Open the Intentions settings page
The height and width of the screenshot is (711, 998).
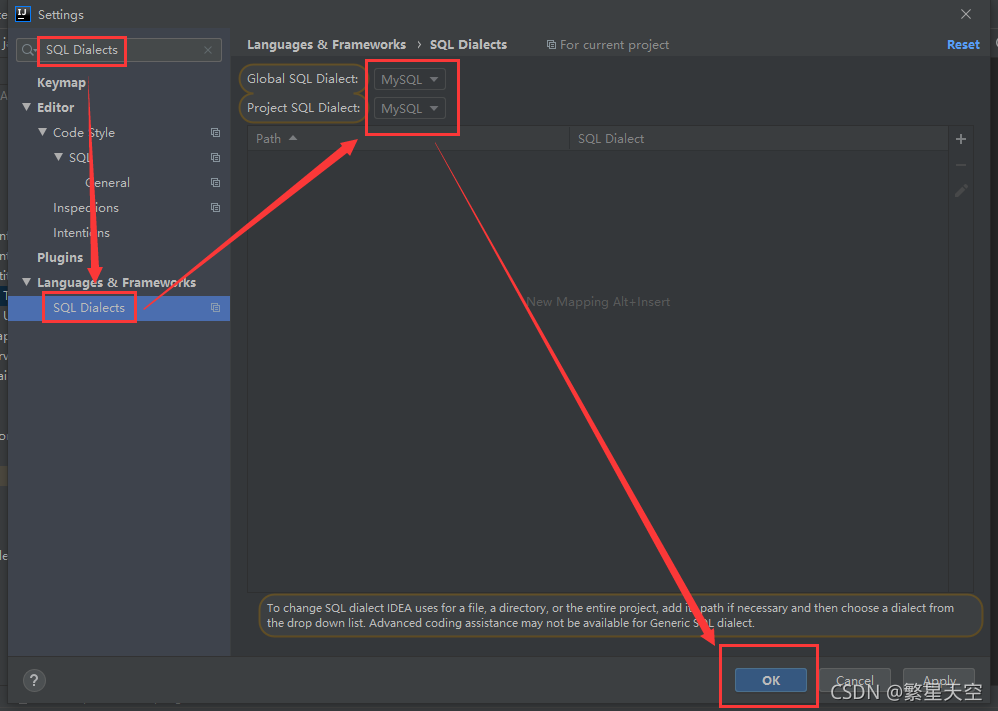(x=81, y=232)
